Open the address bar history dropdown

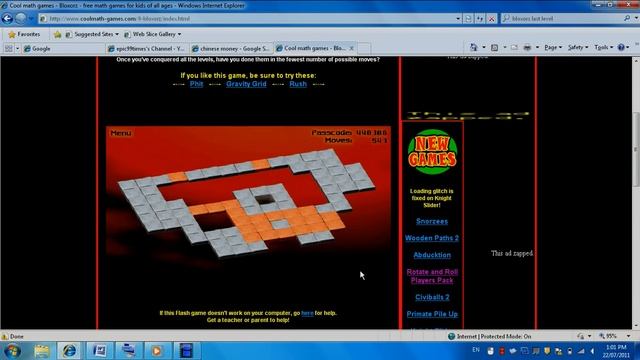point(458,19)
